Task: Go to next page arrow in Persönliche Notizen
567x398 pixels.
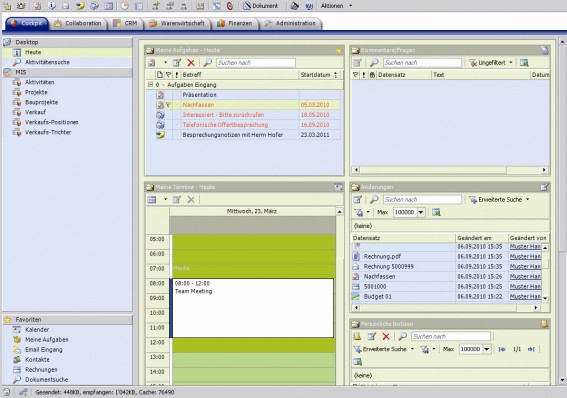Action: tap(531, 349)
